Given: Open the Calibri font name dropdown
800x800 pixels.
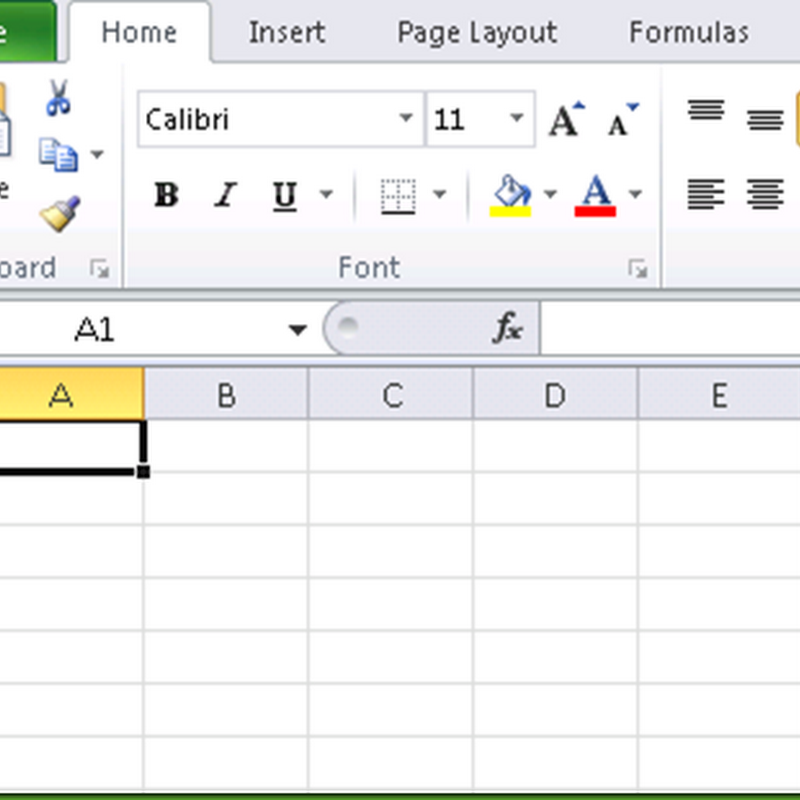Looking at the screenshot, I should 406,119.
